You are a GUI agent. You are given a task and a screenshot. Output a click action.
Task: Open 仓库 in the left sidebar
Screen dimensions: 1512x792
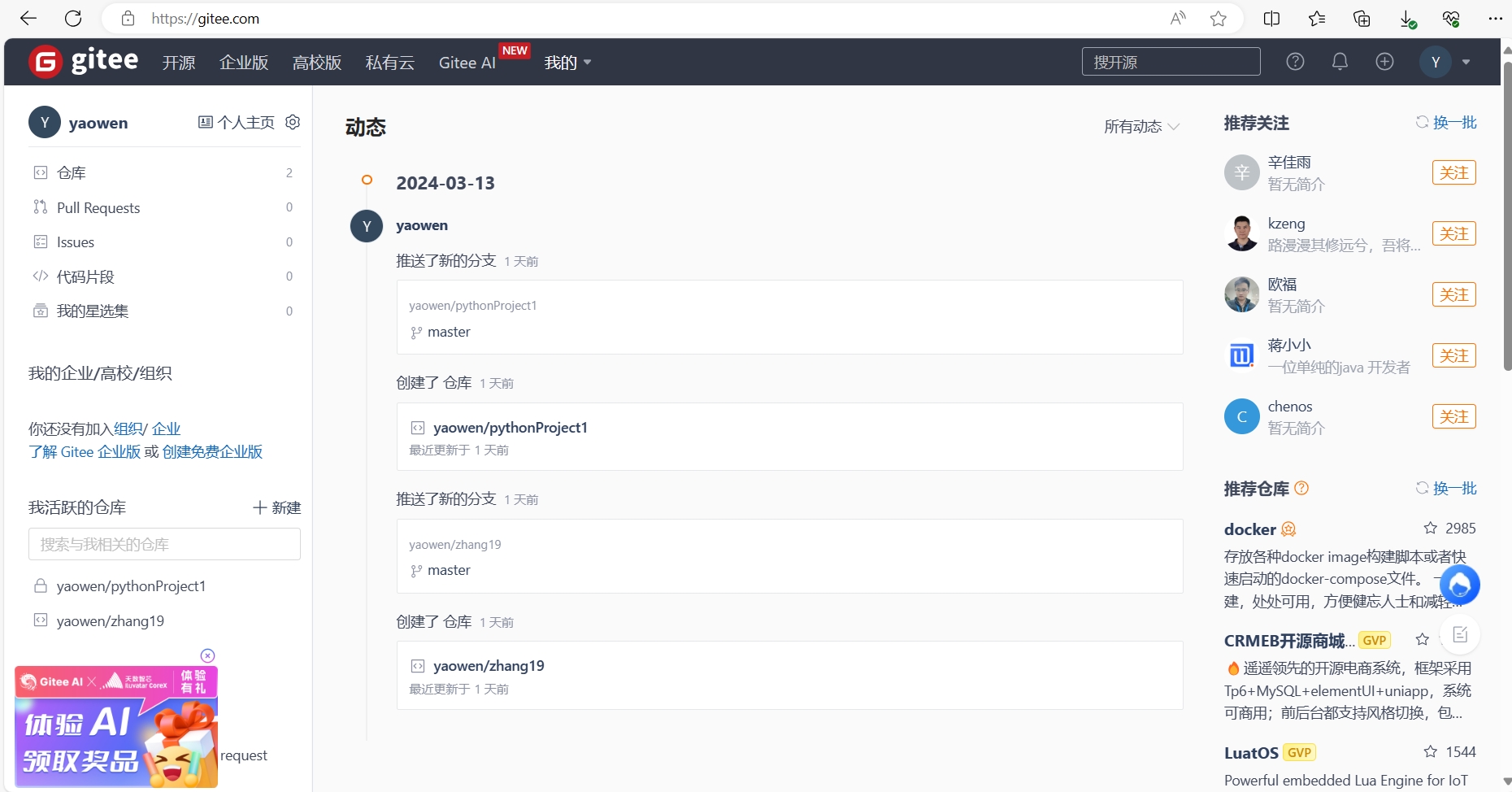click(164, 172)
